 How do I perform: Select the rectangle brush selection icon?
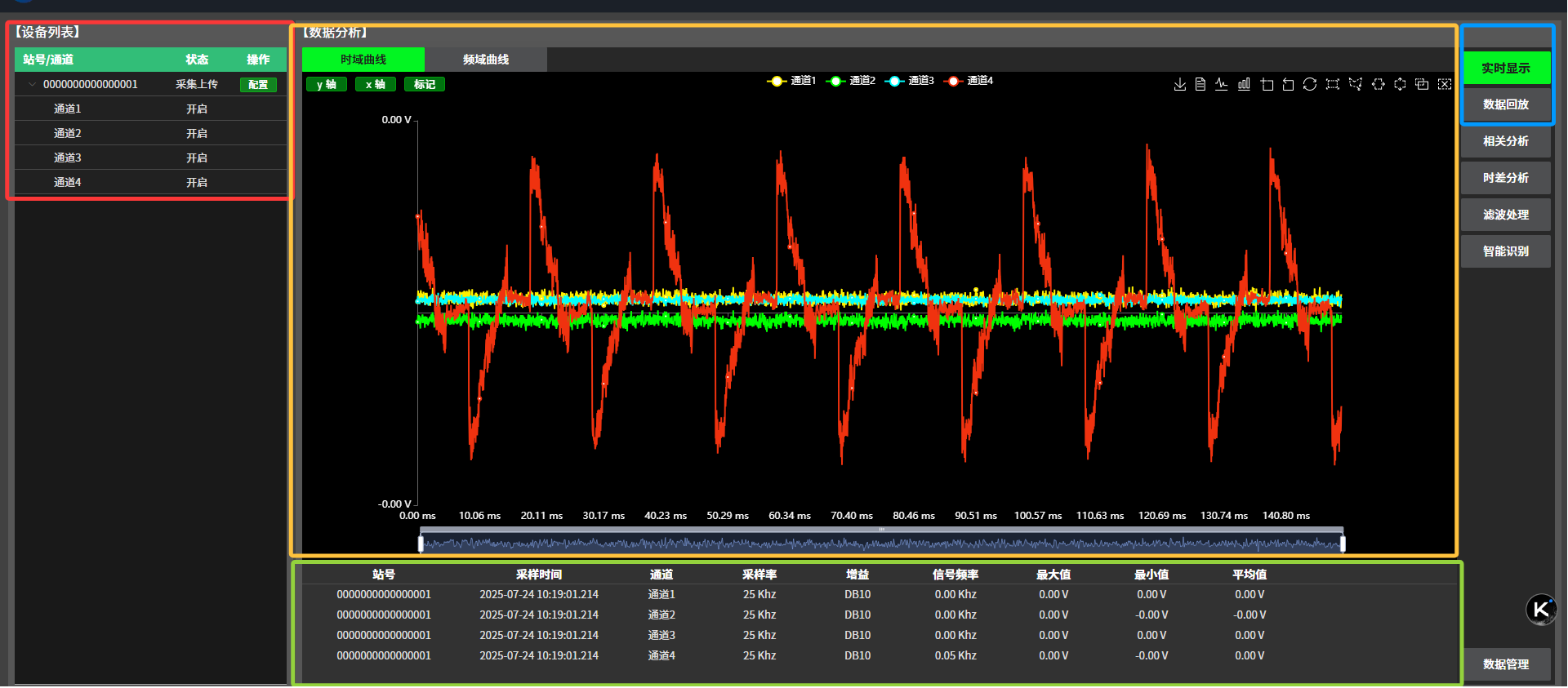click(x=1333, y=84)
